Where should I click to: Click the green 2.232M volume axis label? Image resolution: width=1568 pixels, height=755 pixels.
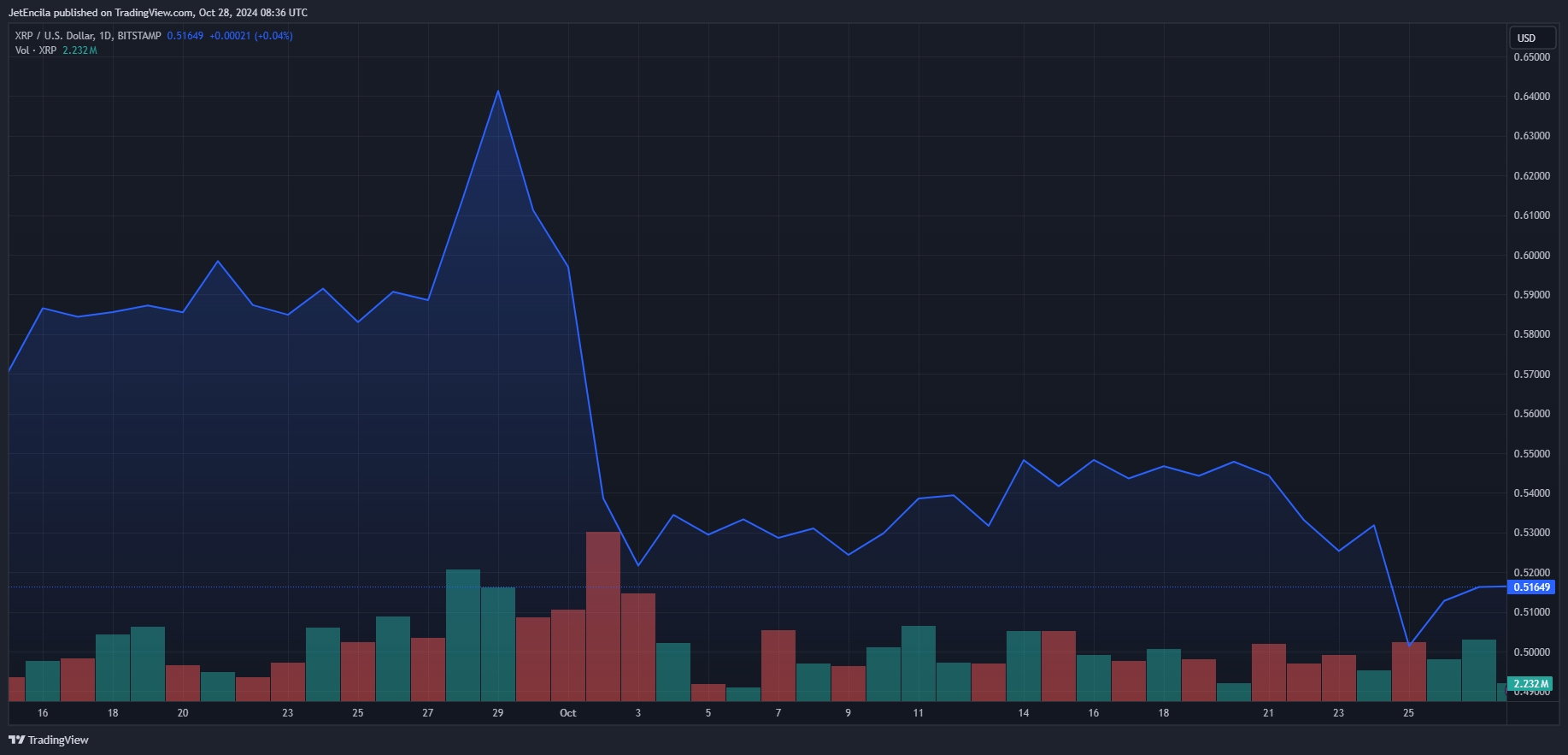coord(1530,684)
